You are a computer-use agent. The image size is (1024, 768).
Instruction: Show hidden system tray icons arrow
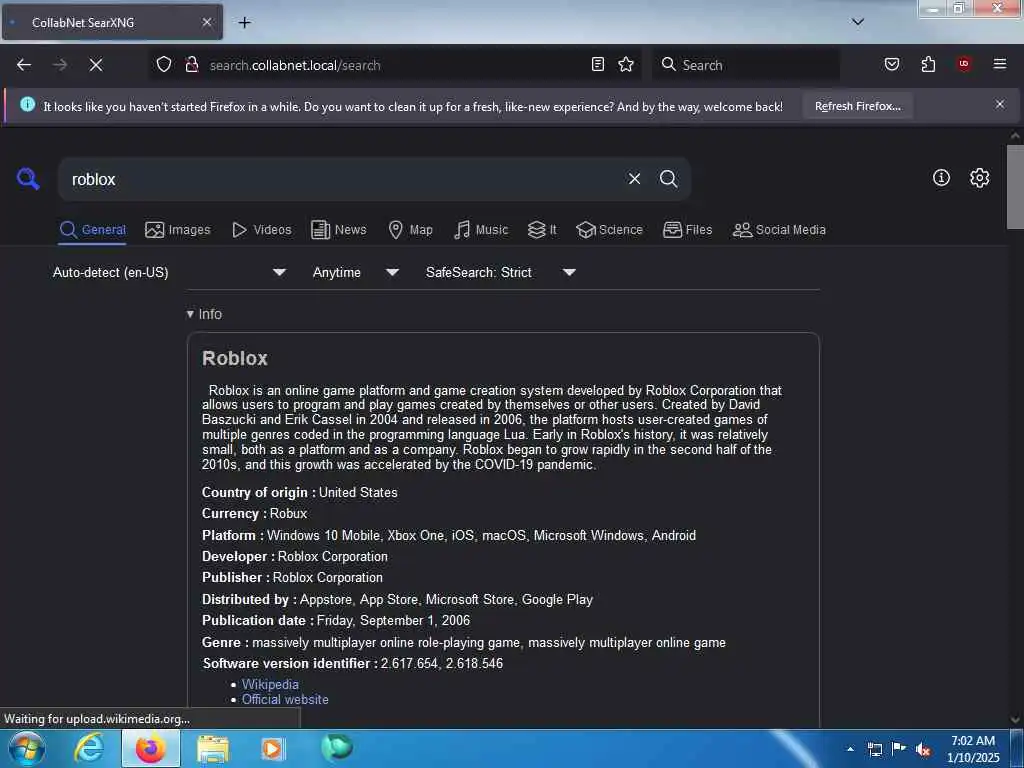pos(850,749)
